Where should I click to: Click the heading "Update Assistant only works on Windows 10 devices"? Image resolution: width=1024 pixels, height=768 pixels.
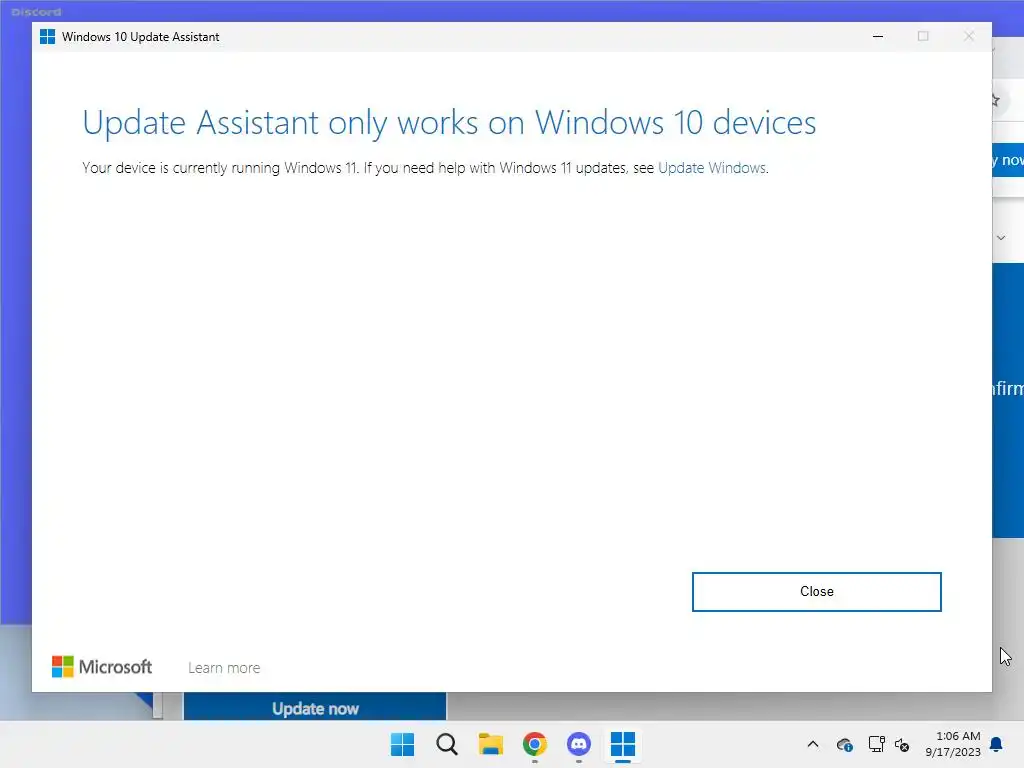click(449, 123)
